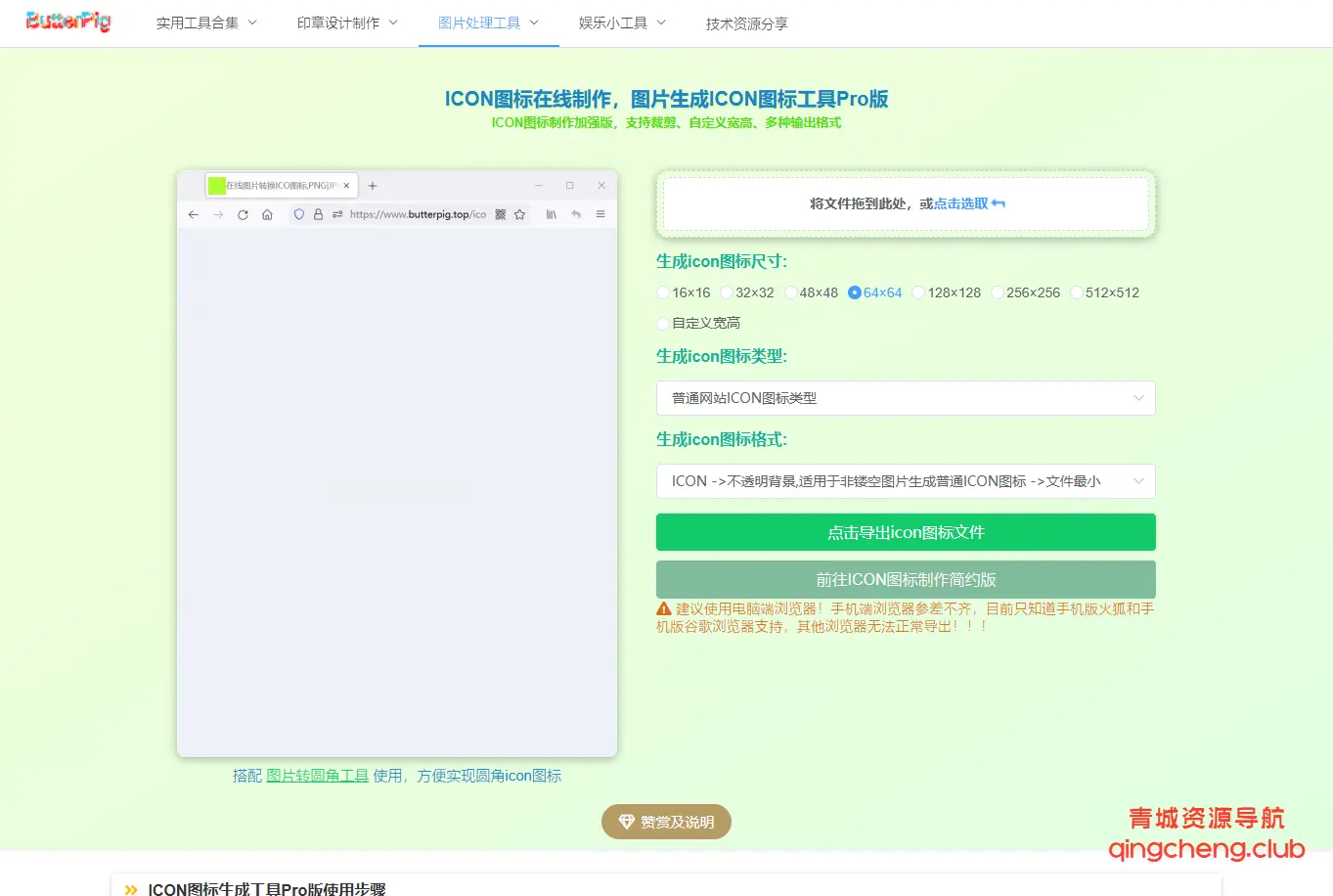Open the icon格式 dropdown

click(905, 481)
